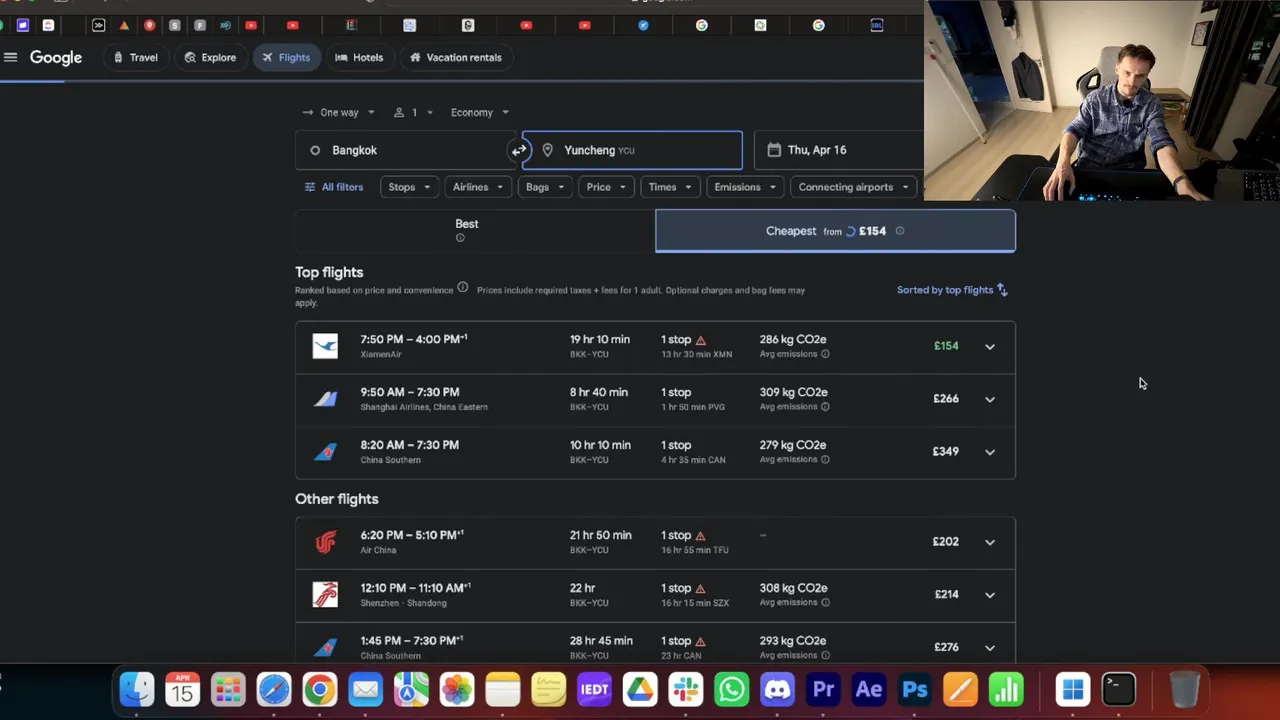The height and width of the screenshot is (720, 1280).
Task: Open the All filters panel
Action: point(334,187)
